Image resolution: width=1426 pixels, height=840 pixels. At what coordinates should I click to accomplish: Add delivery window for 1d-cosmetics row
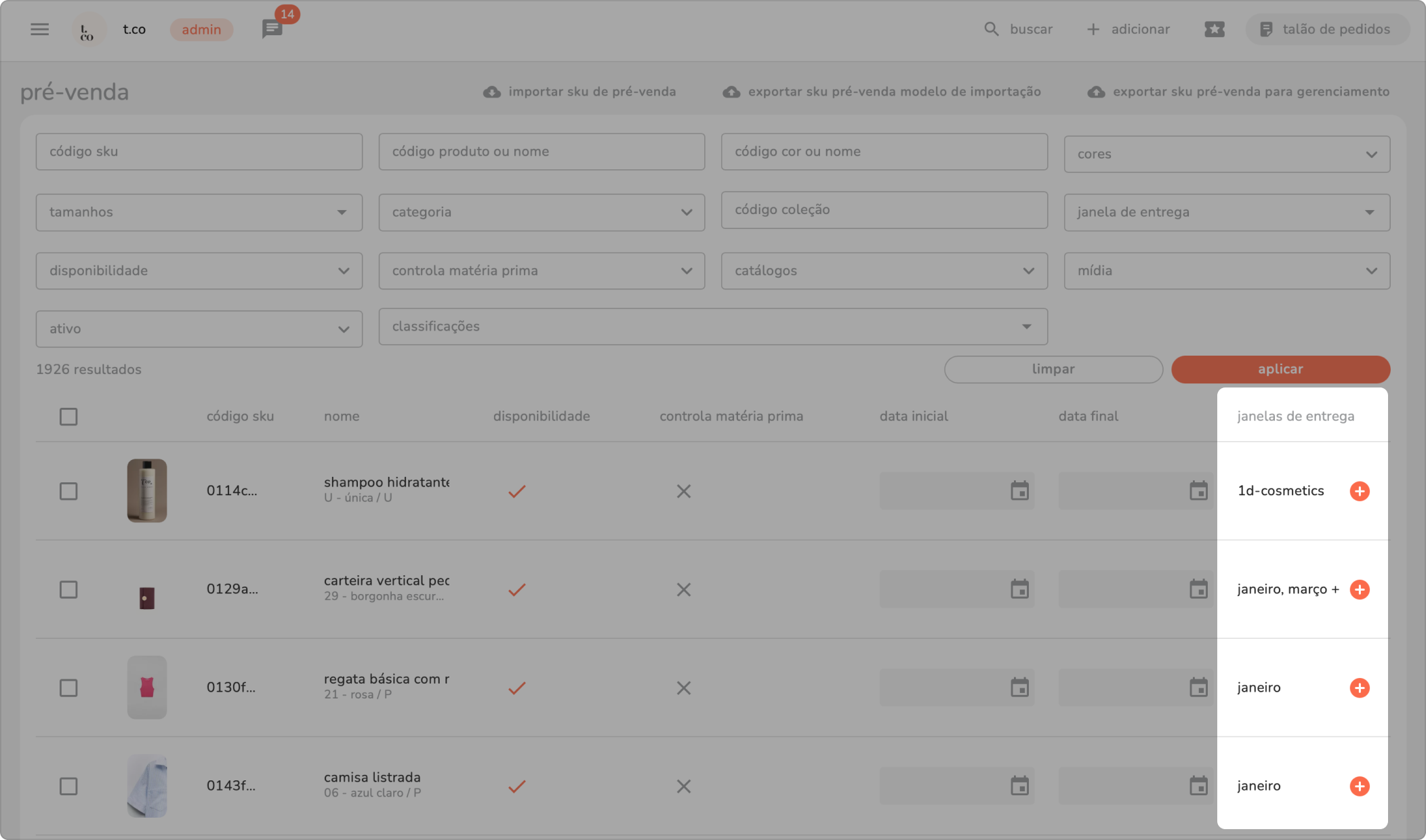(1359, 491)
